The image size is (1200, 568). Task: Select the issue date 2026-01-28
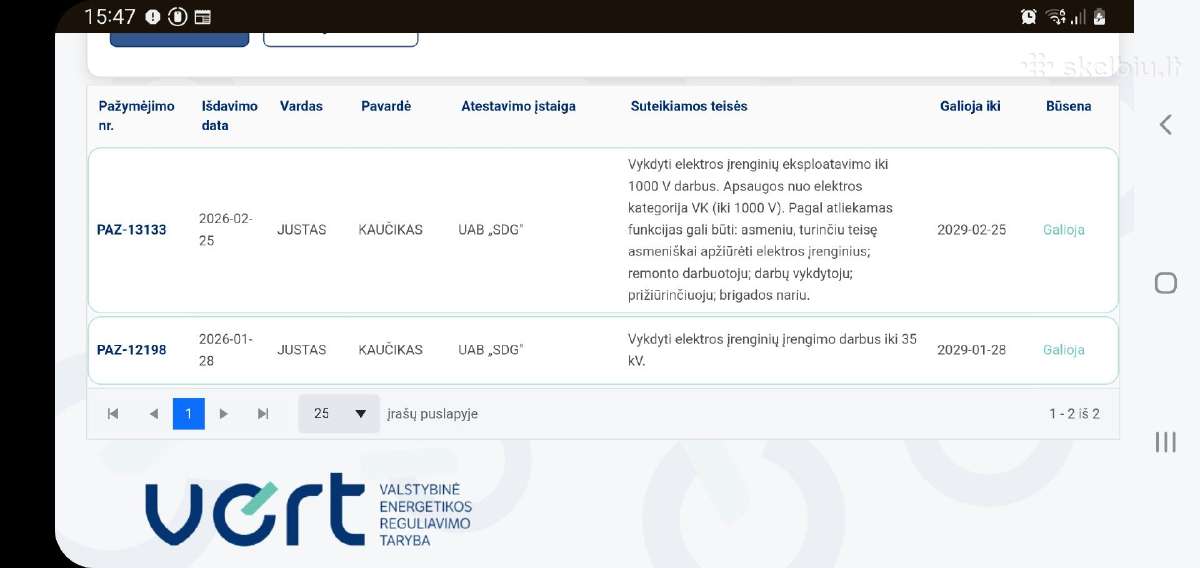click(x=226, y=350)
